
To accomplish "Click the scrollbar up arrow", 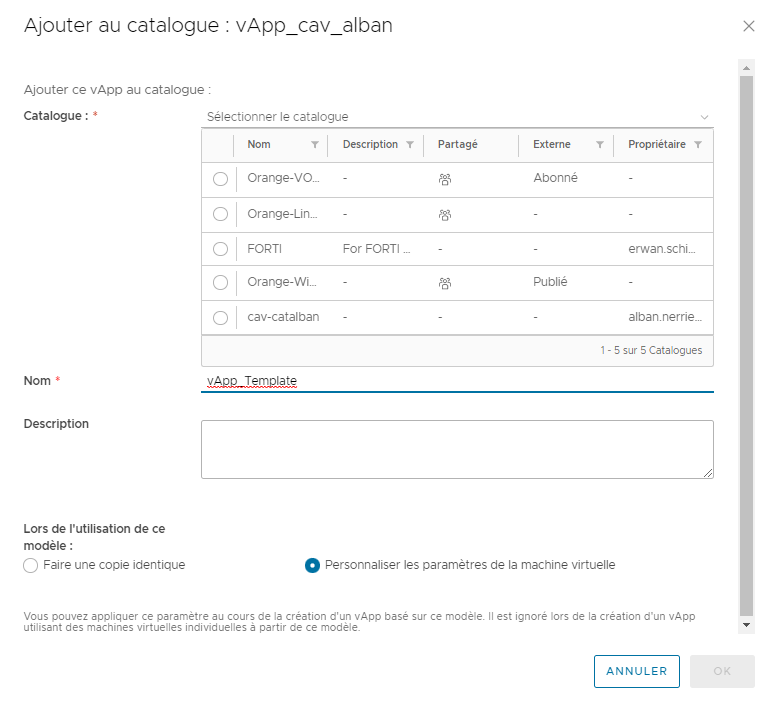I will [746, 68].
